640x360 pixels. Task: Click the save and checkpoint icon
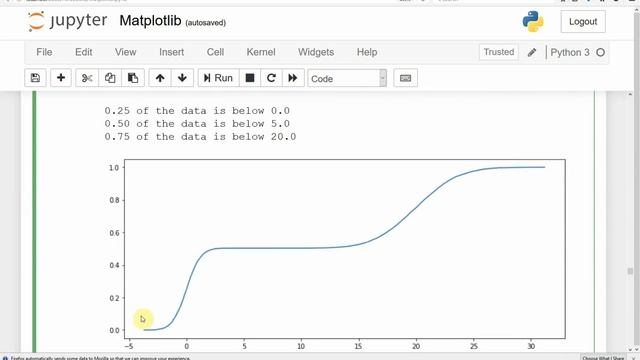point(36,78)
